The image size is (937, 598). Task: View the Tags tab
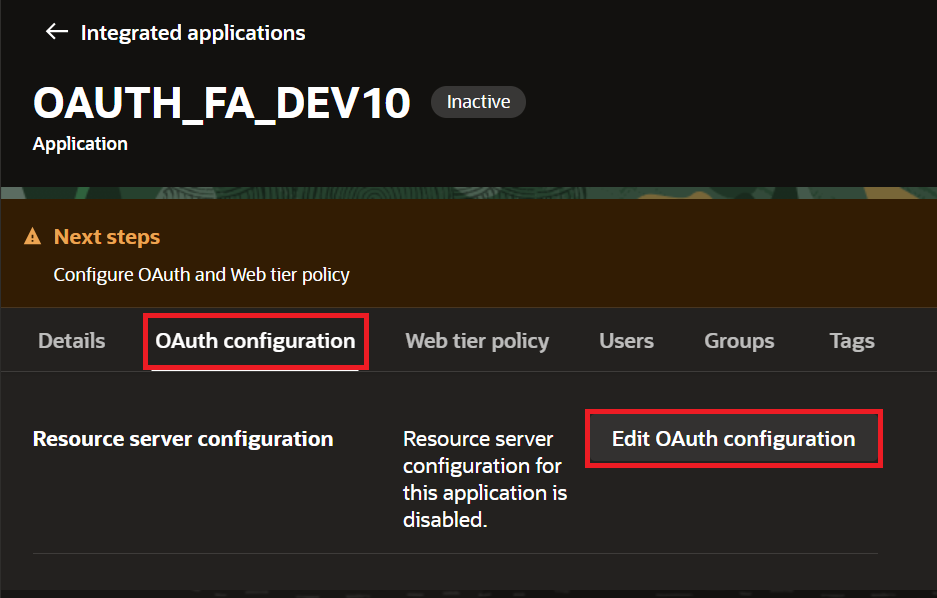click(852, 341)
